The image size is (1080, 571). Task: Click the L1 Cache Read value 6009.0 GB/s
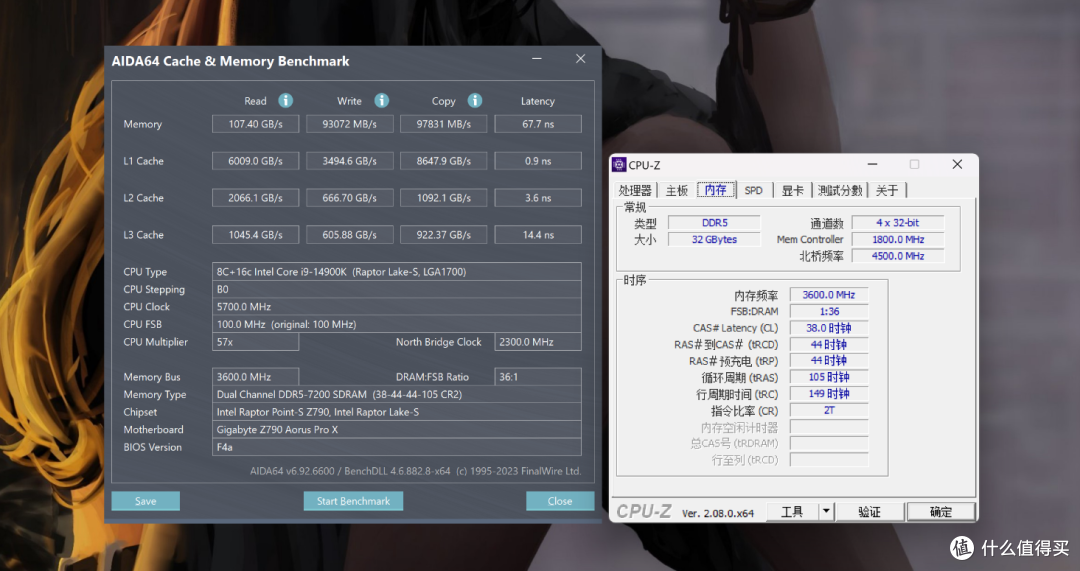pyautogui.click(x=256, y=161)
